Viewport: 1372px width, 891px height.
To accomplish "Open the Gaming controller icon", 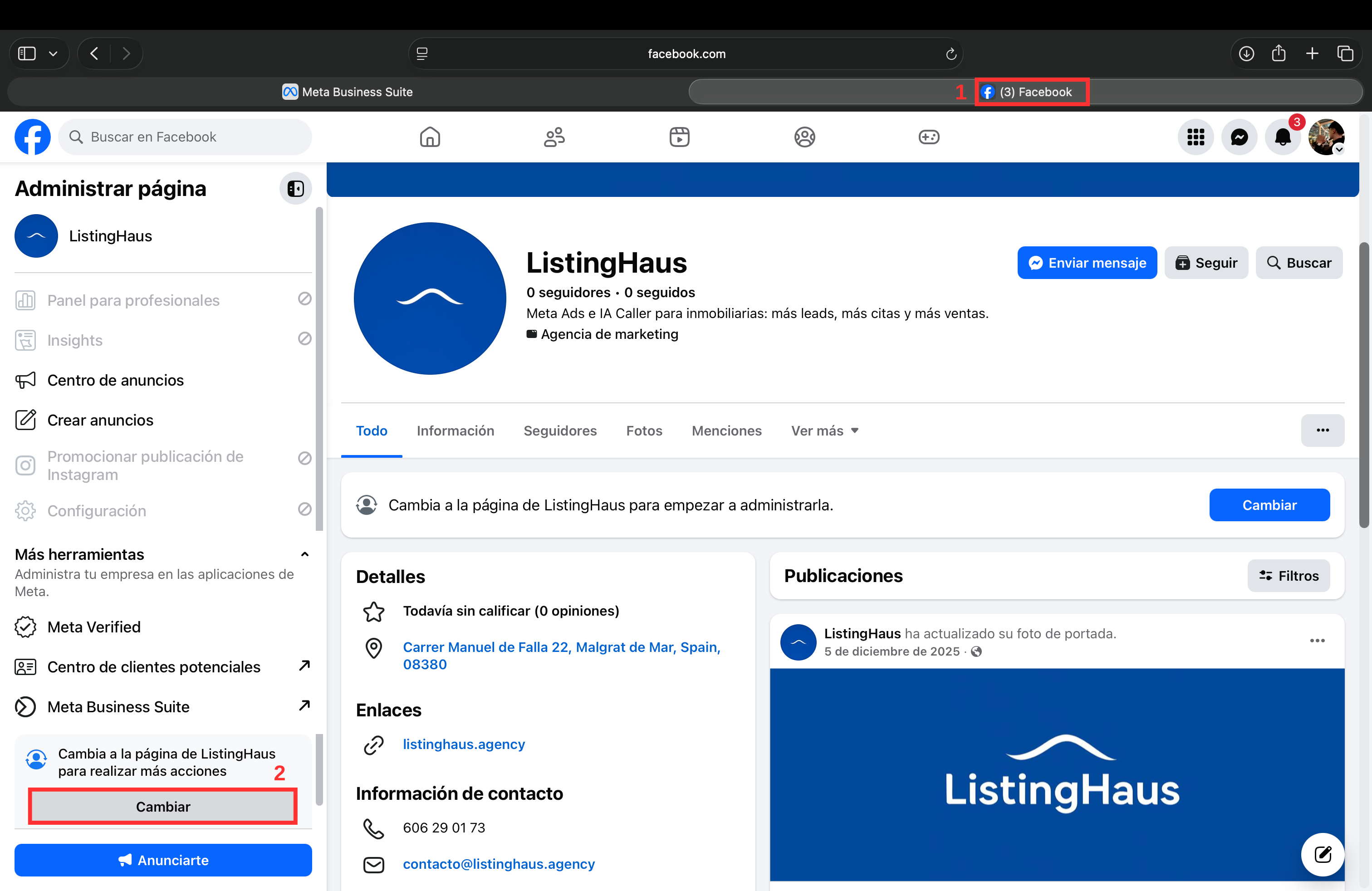I will pos(928,137).
